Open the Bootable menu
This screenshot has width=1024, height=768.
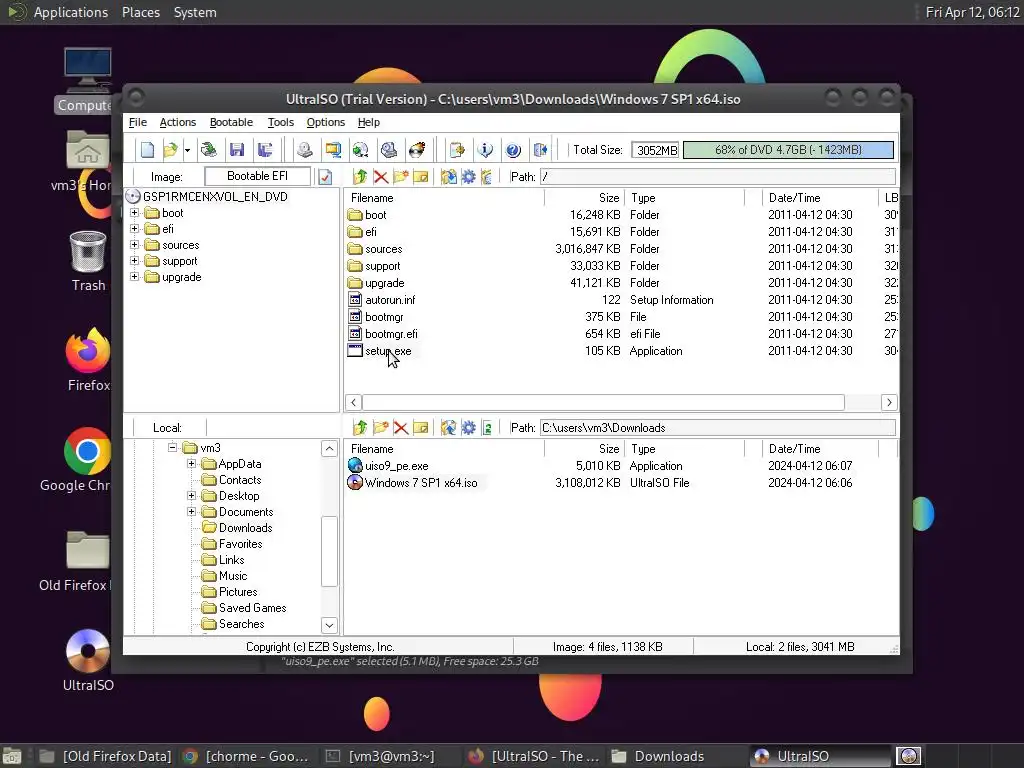(x=231, y=122)
